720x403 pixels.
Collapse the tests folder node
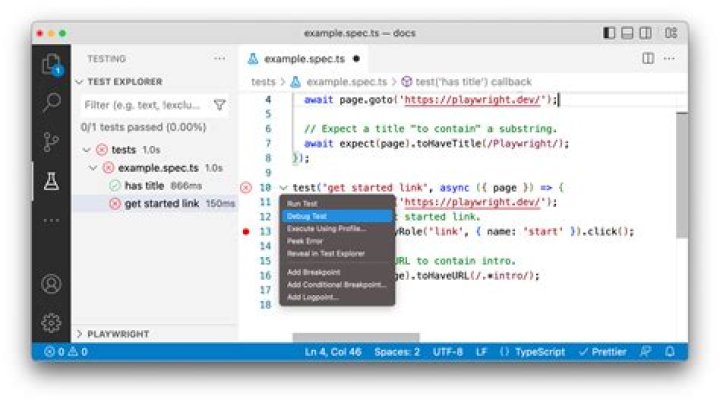86,150
